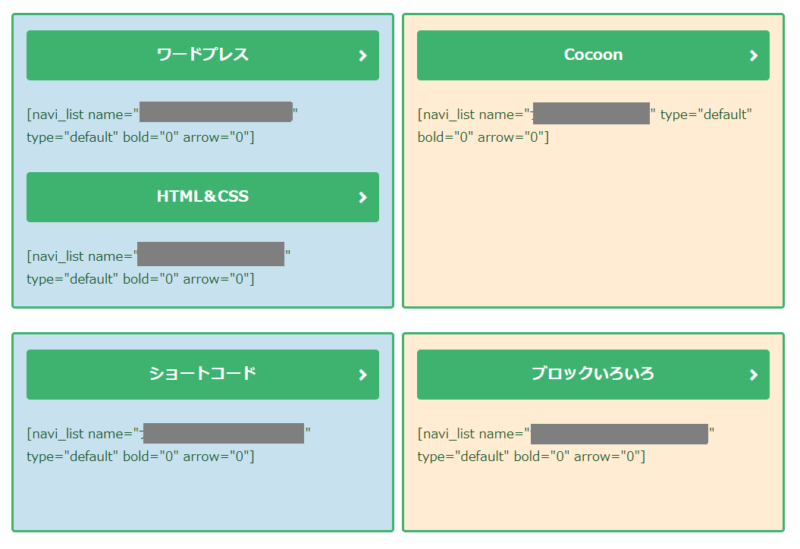Click the gray masked name under ブロックいろいろ
Viewport: 800px width, 549px height.
(x=619, y=434)
